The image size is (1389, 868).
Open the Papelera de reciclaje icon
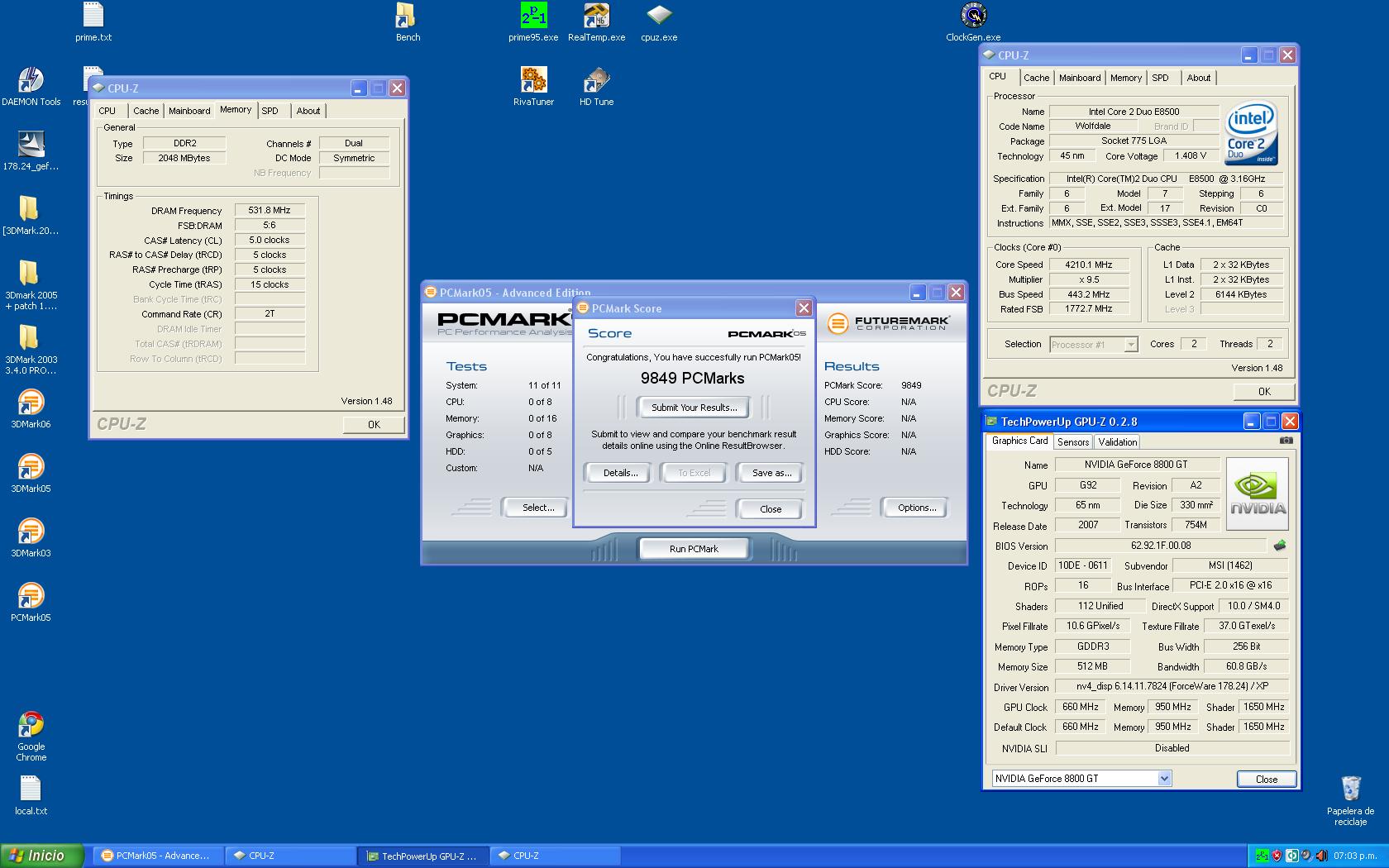click(x=1350, y=800)
